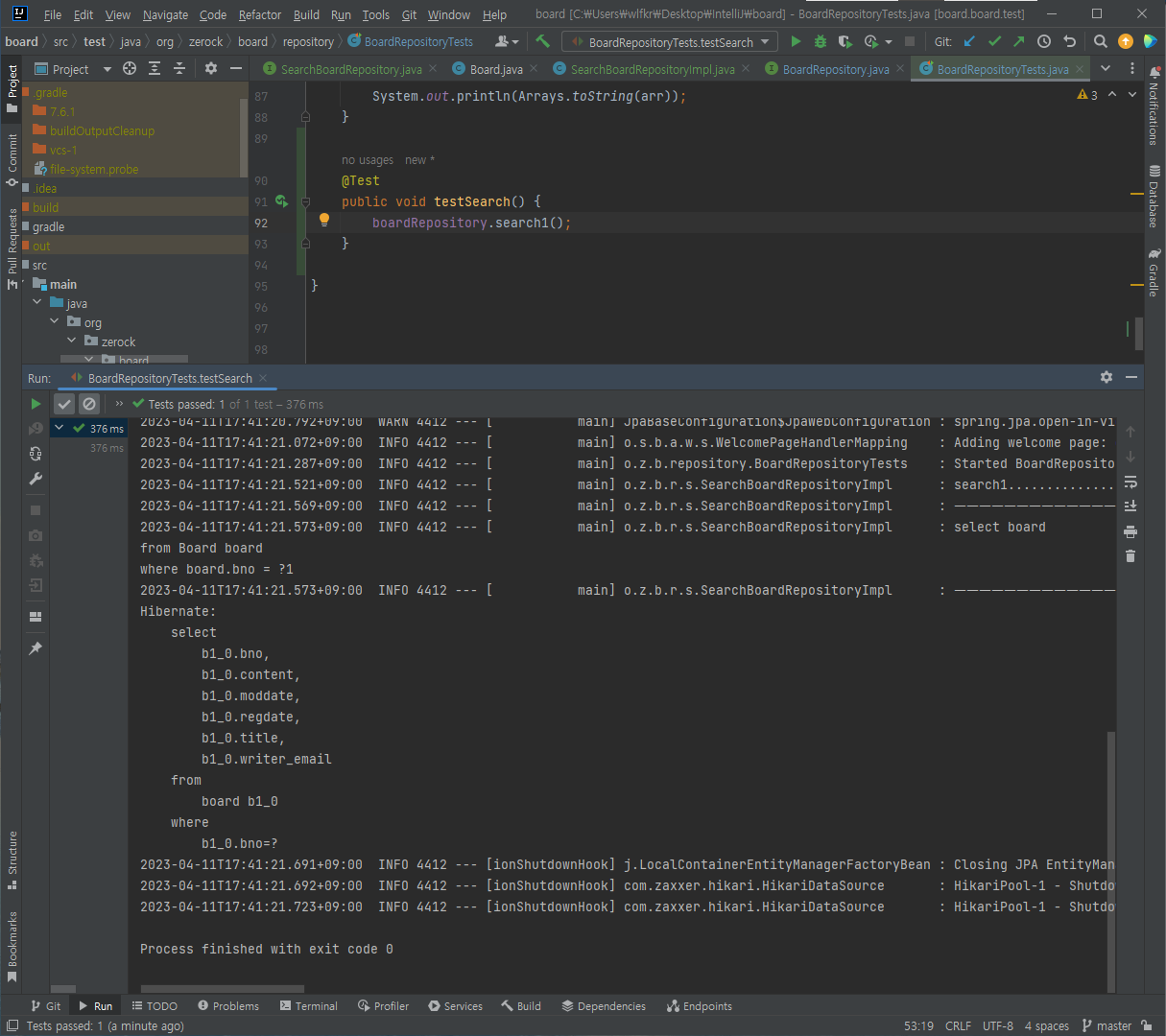Expand all nodes in the Project panel
The width and height of the screenshot is (1166, 1036).
[x=155, y=68]
